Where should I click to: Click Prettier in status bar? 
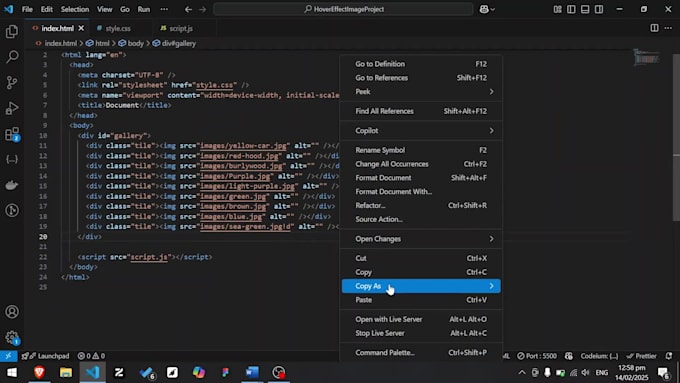pos(641,356)
